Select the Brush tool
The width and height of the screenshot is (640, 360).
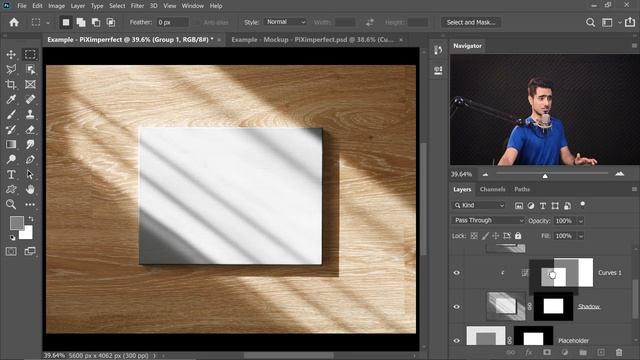tap(11, 114)
